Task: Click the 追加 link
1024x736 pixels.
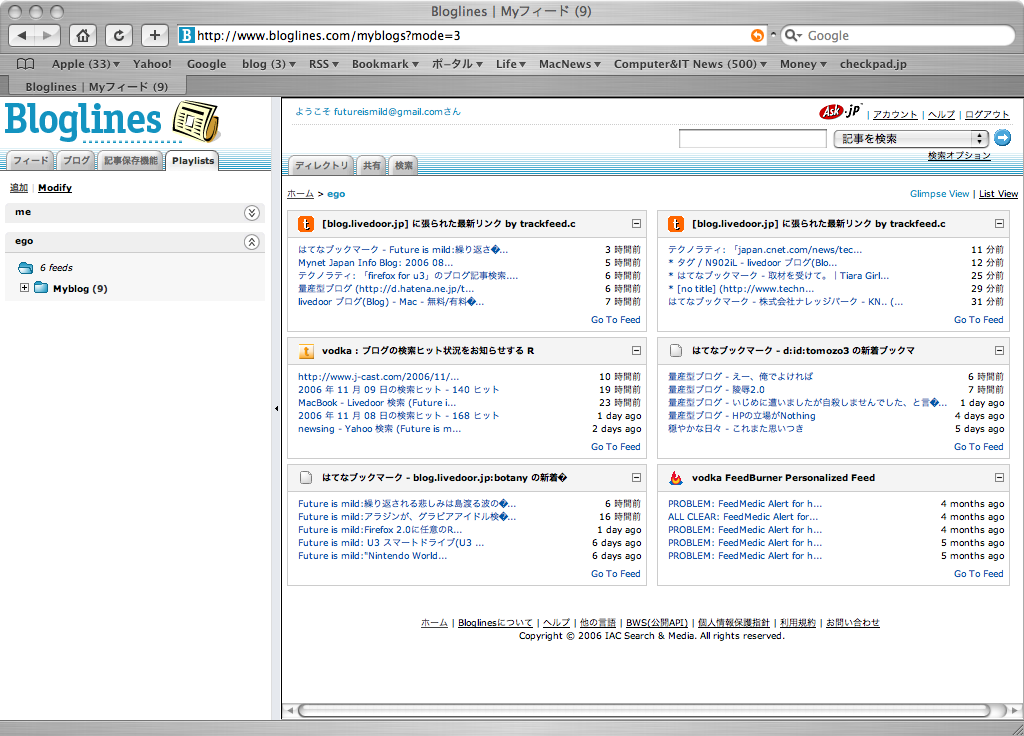Action: (19, 188)
